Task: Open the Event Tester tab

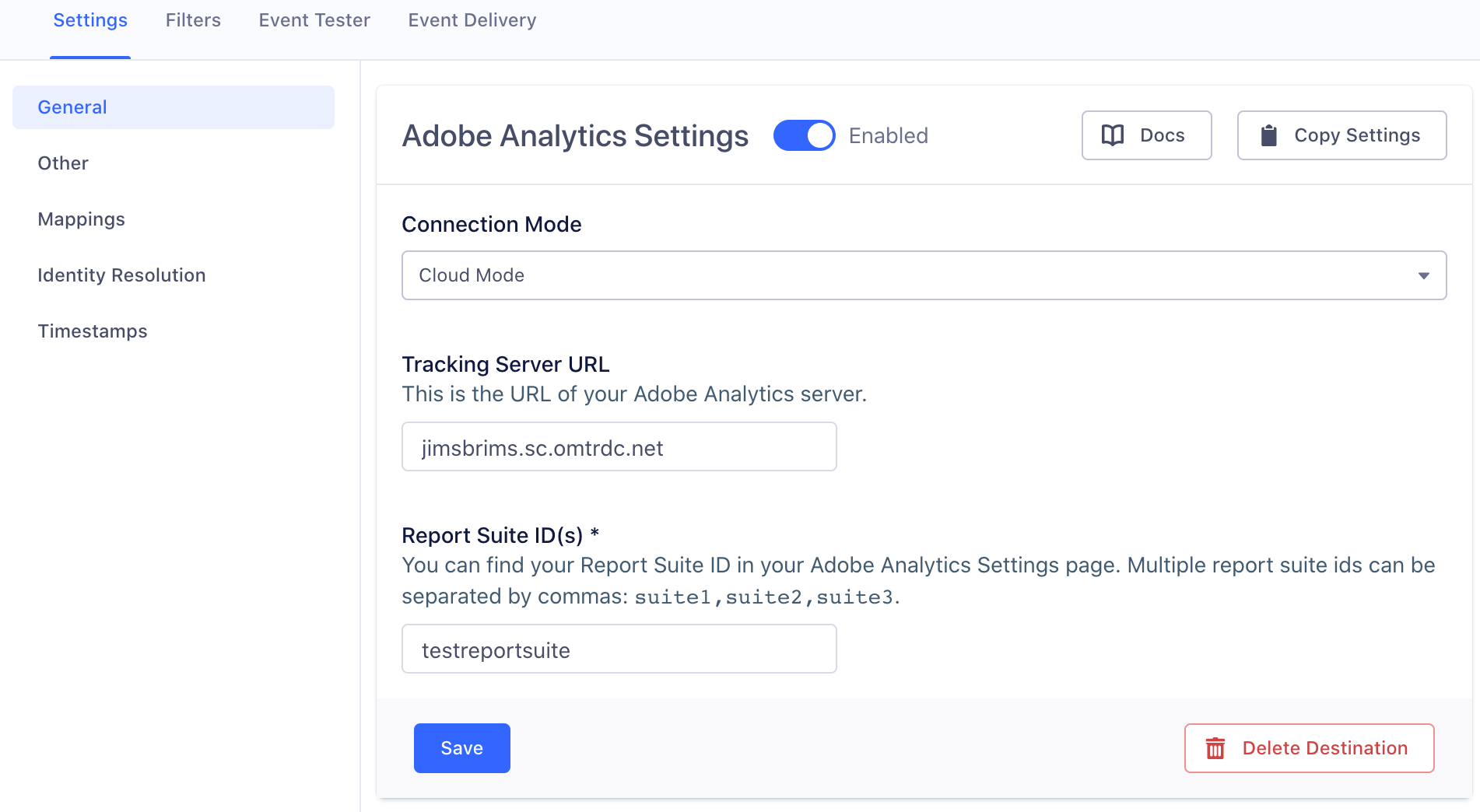Action: 314,20
